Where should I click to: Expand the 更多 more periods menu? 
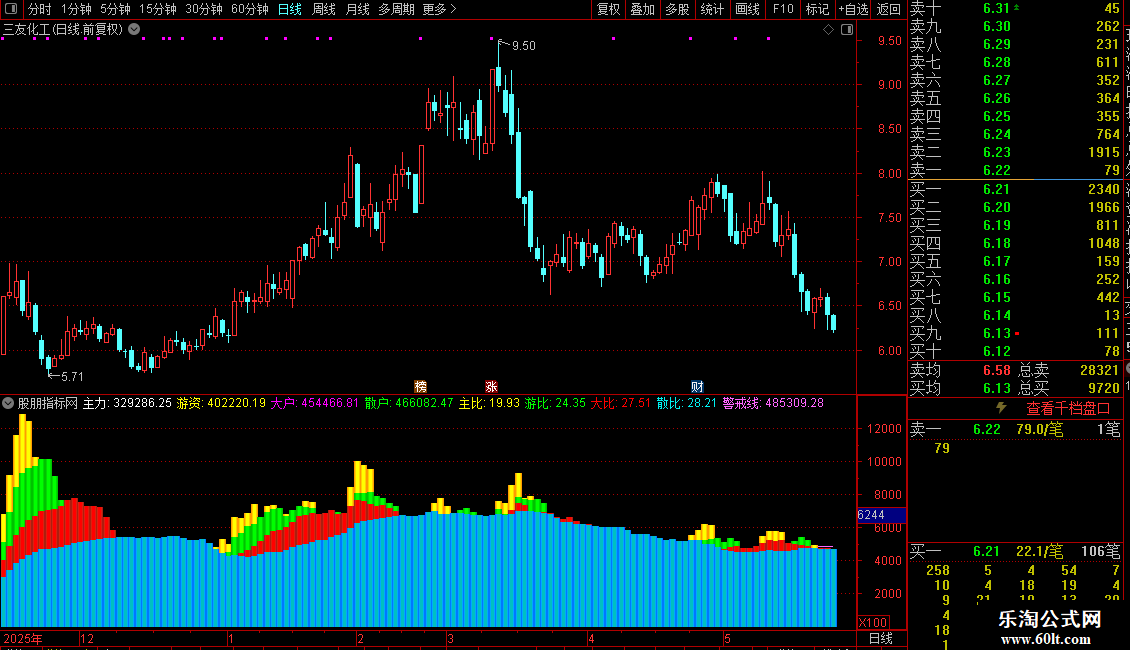click(440, 9)
